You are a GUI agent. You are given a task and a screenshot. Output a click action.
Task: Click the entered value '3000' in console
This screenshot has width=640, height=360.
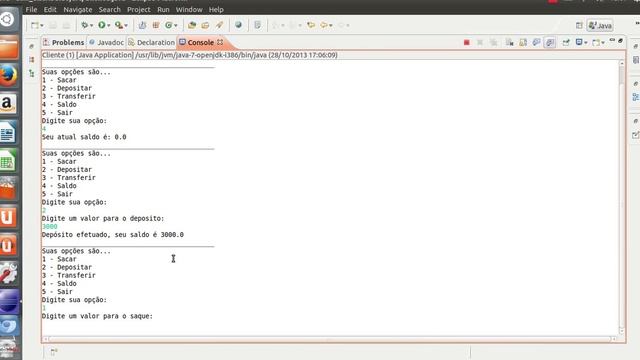tap(49, 227)
